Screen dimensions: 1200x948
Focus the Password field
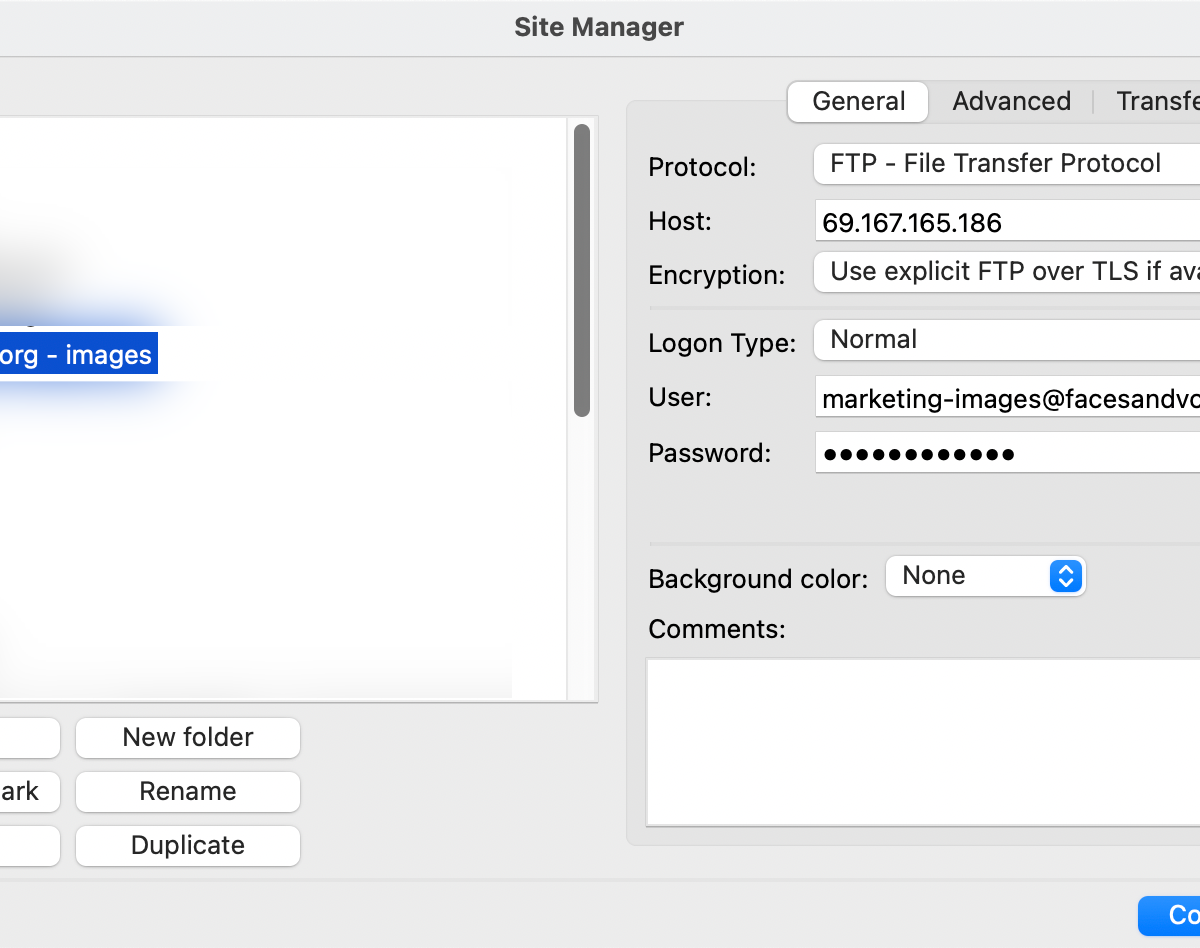[1006, 454]
